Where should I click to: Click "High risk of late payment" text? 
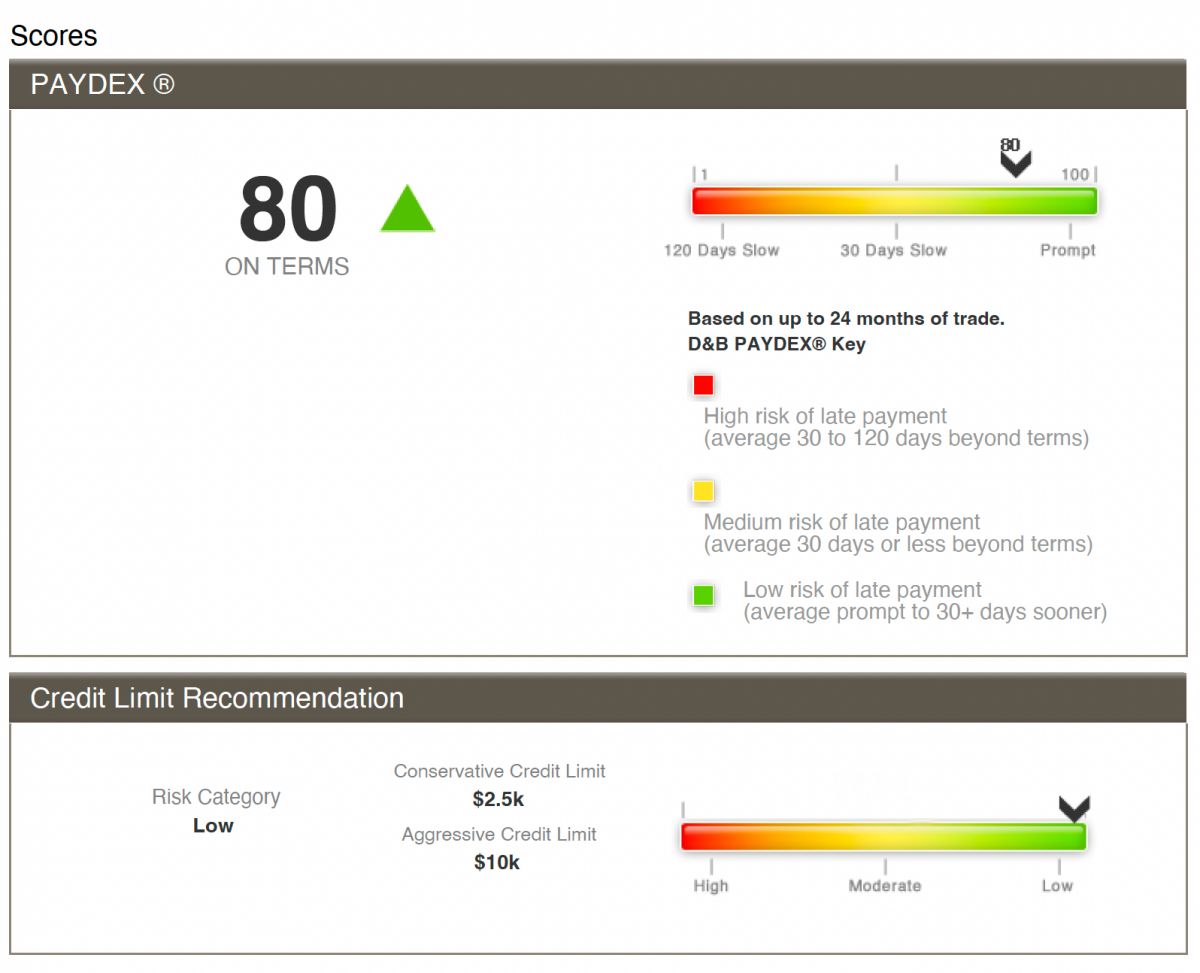click(x=825, y=416)
